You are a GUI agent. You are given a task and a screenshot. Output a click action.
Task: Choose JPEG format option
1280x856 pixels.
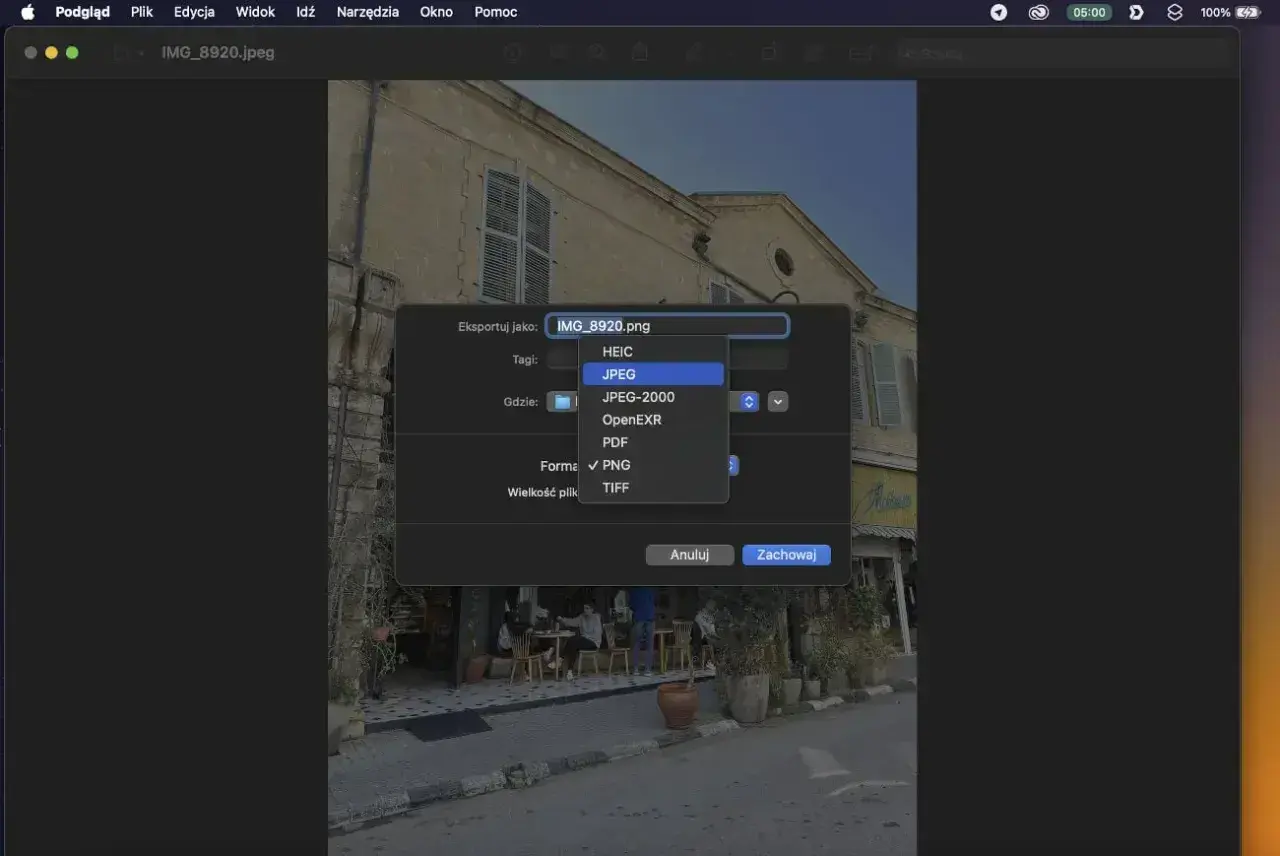pyautogui.click(x=653, y=374)
